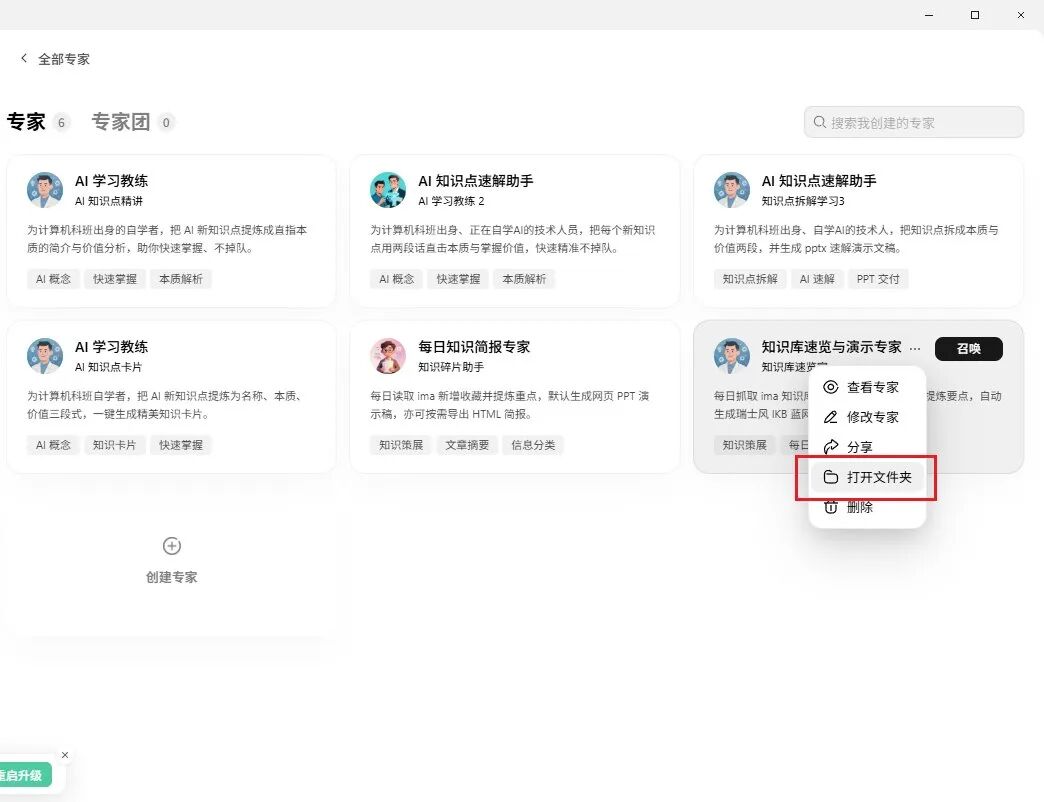This screenshot has height=802, width=1044.
Task: Click the folder icon for 打开文件夹
Action: tap(830, 477)
